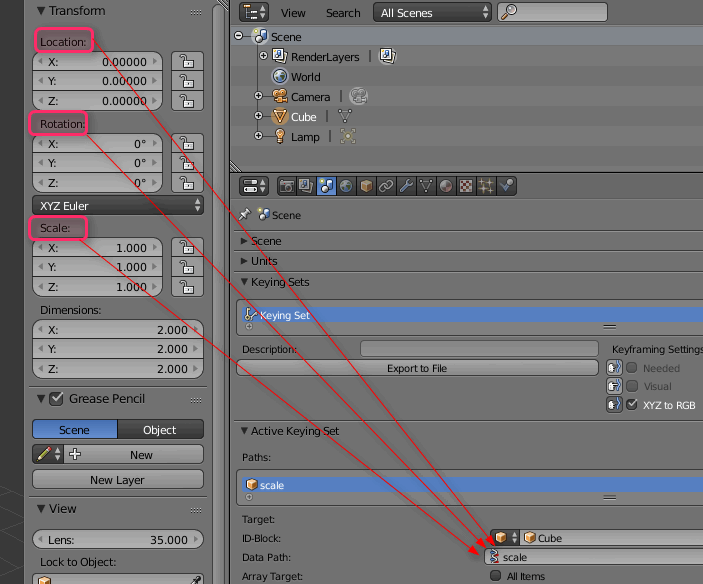
Task: Collapse the Keying Sets panel
Action: click(x=244, y=281)
